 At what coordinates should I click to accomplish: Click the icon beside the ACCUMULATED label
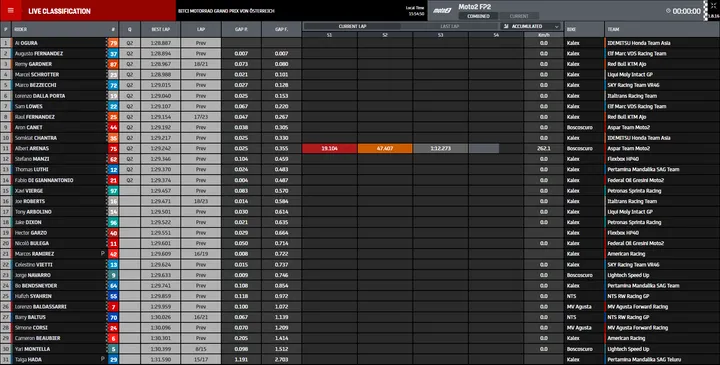click(506, 26)
